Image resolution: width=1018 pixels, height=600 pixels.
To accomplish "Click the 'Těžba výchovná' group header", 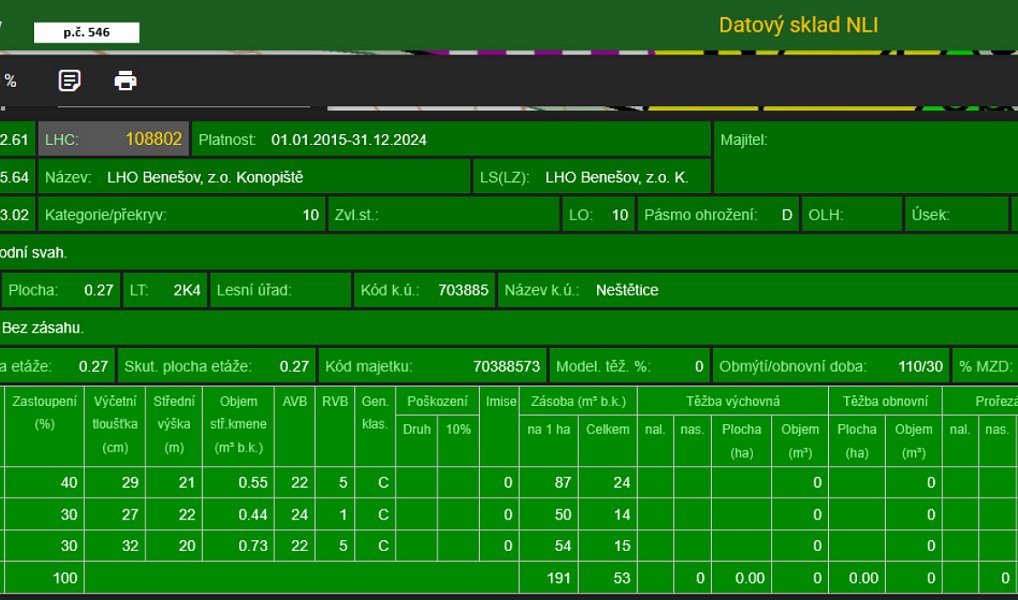I will 733,401.
